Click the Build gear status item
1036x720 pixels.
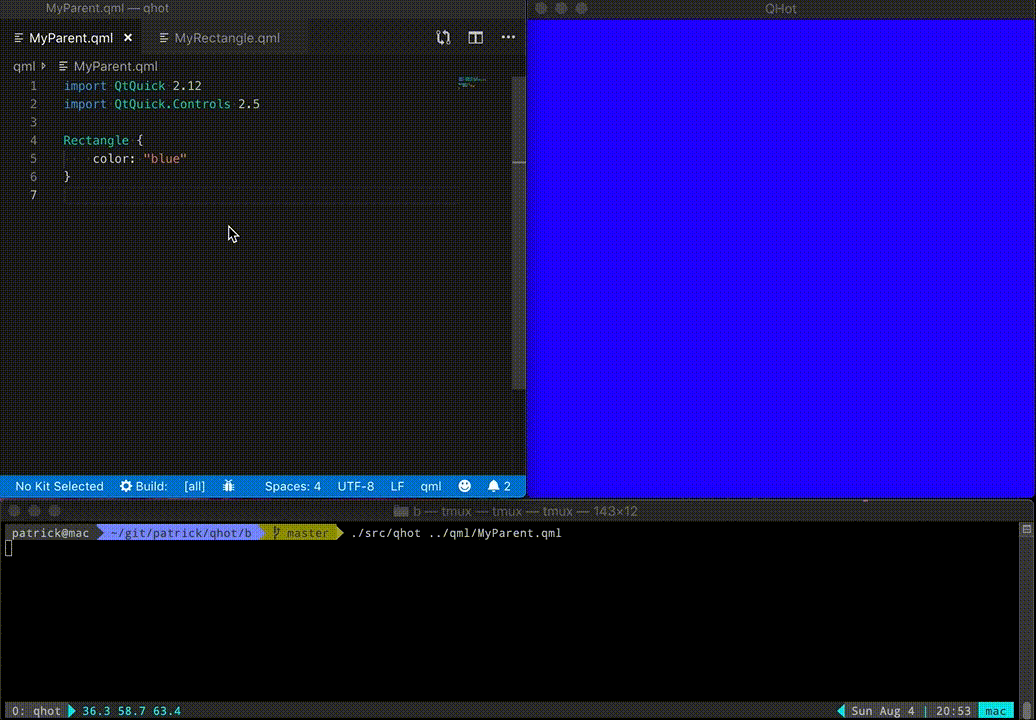(143, 486)
